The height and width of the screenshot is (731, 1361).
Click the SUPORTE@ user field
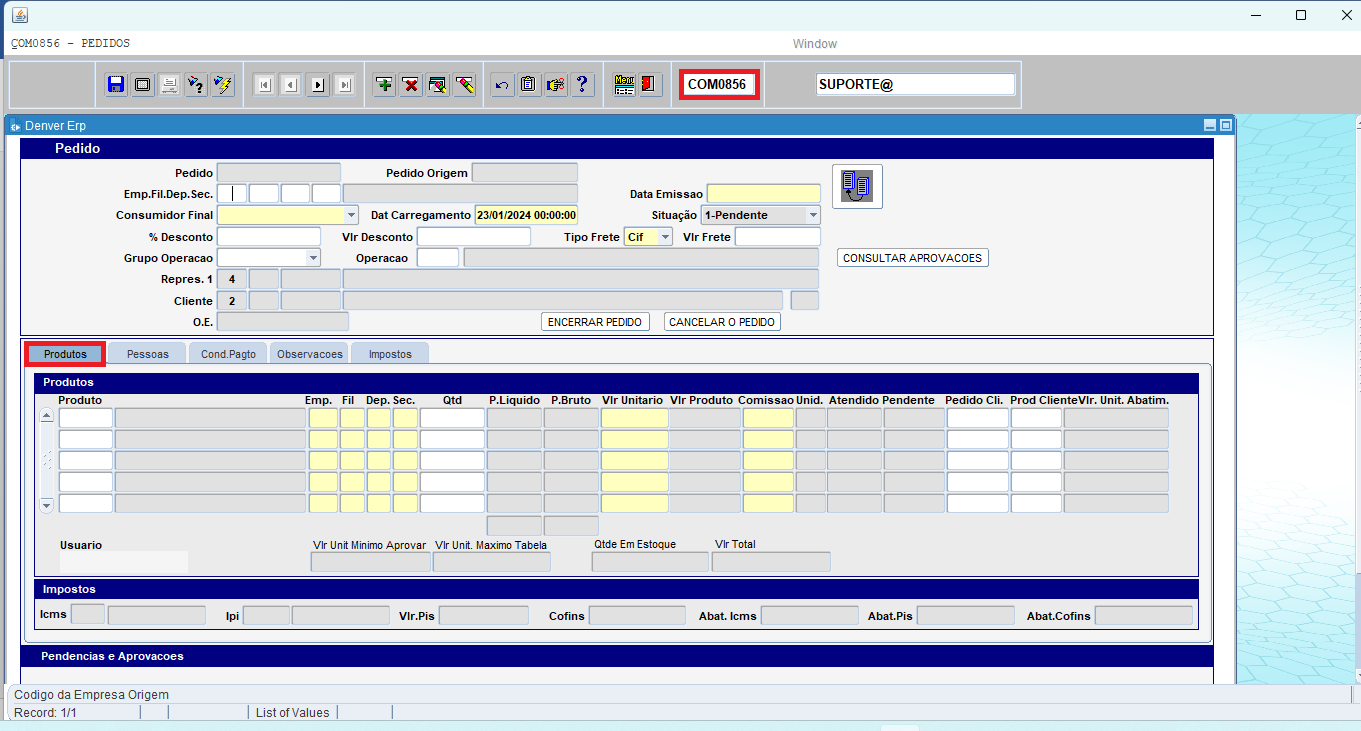point(916,85)
